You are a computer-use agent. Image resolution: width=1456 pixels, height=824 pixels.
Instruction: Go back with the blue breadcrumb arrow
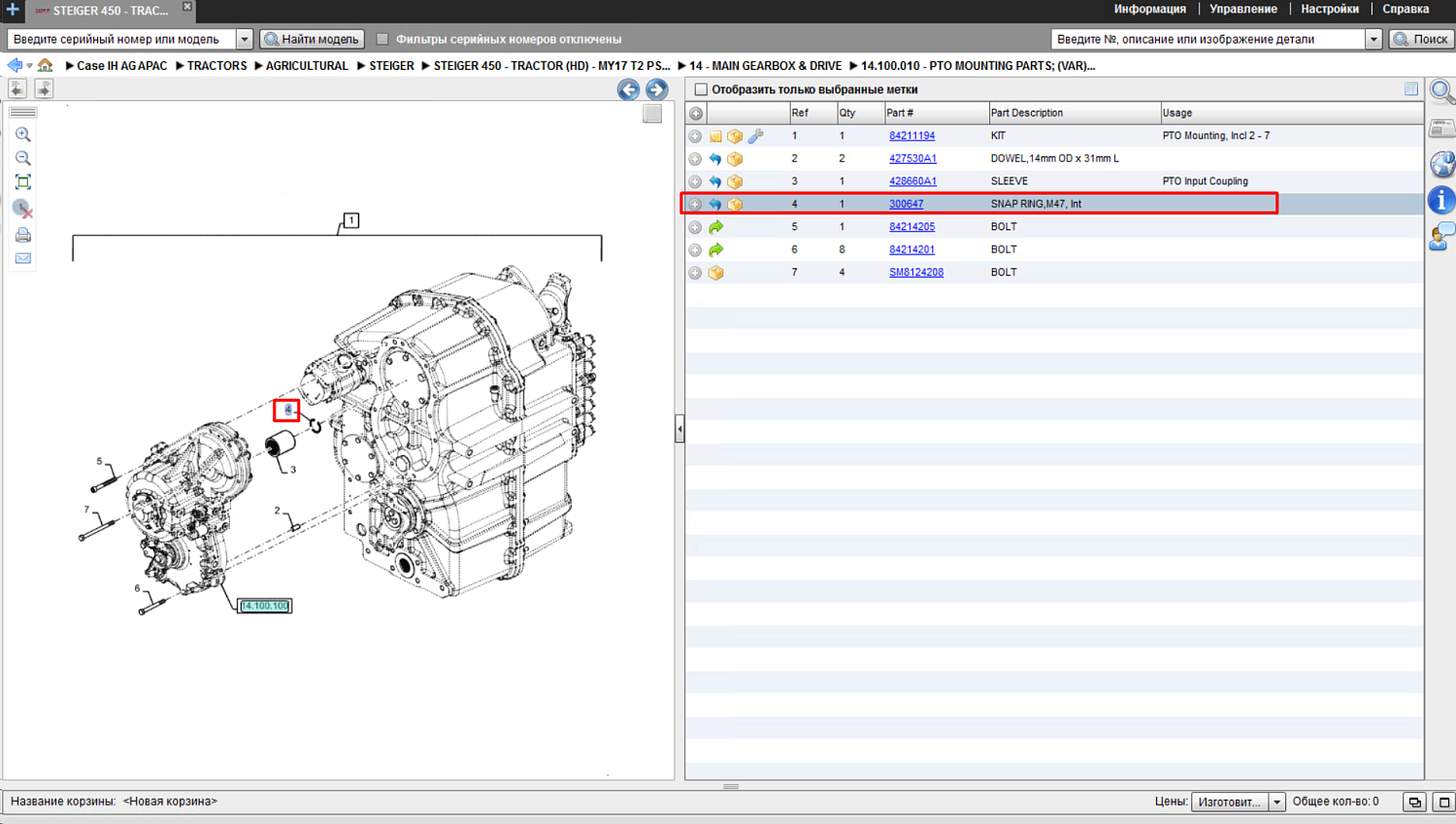(x=14, y=65)
